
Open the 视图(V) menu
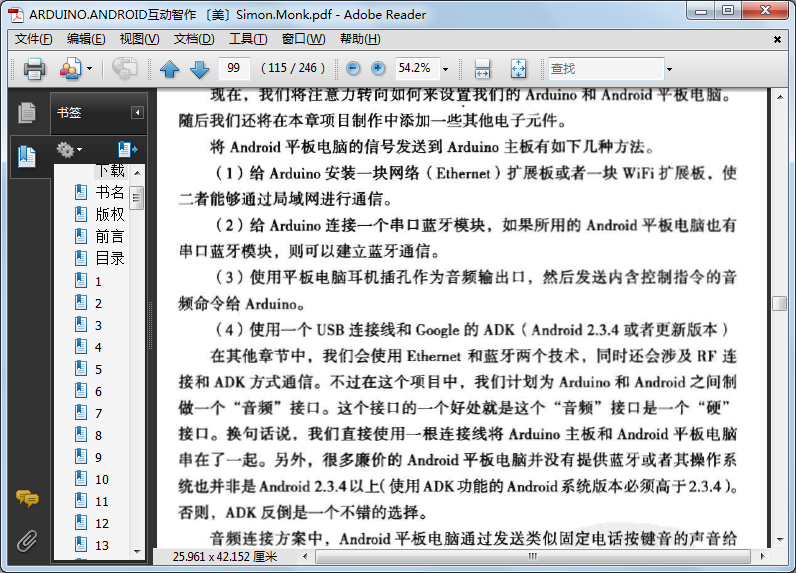click(x=139, y=39)
